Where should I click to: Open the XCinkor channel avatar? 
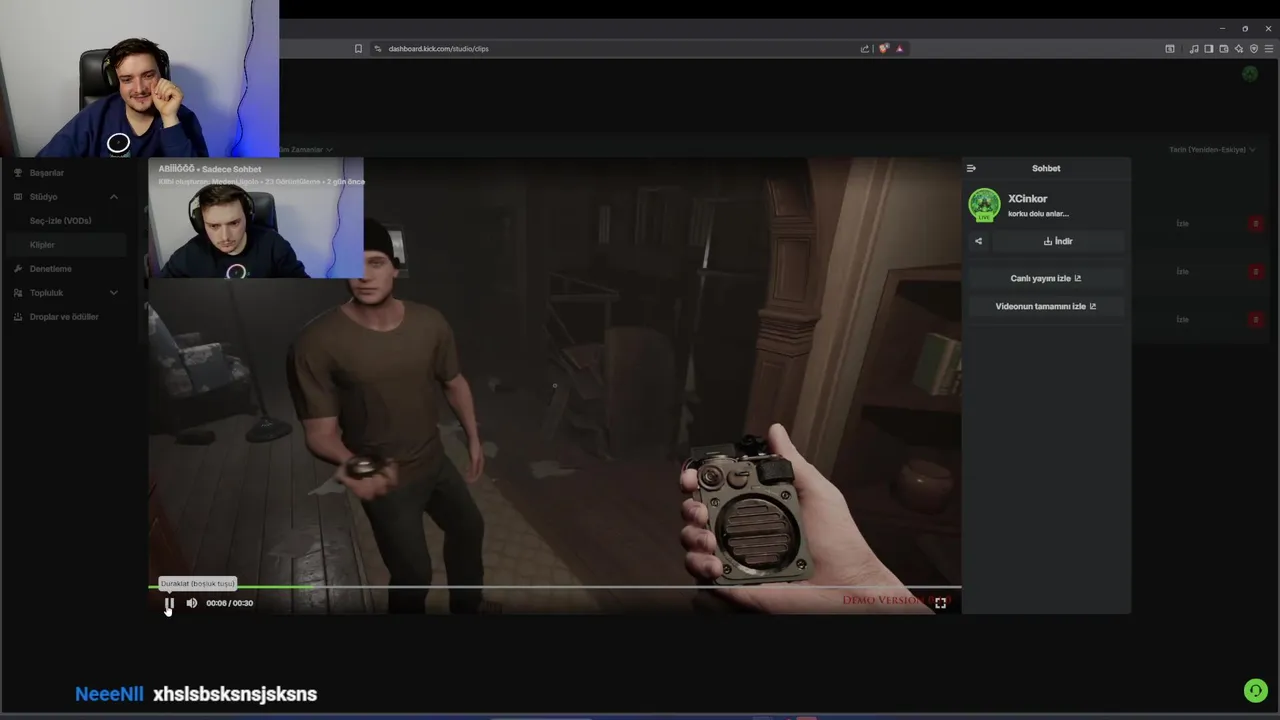(x=984, y=204)
